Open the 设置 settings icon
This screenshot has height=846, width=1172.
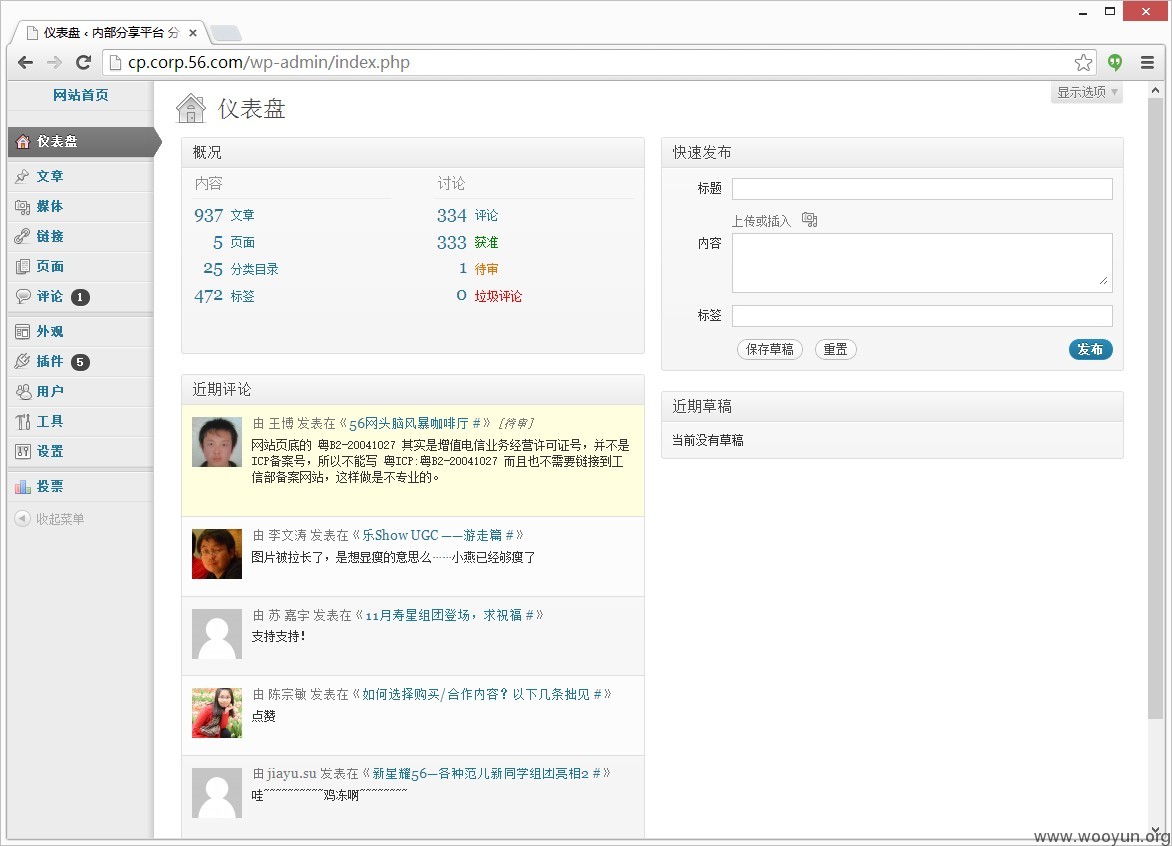[22, 451]
